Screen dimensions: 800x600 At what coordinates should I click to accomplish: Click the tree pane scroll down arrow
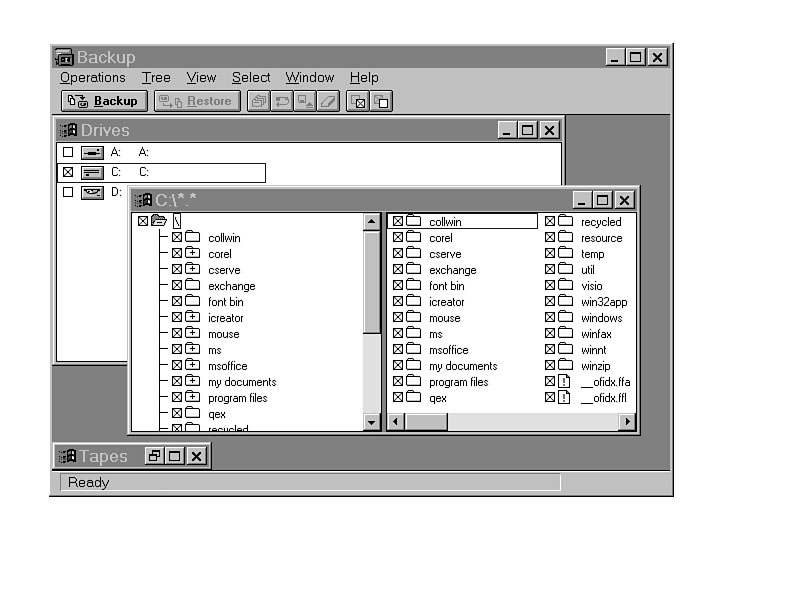(x=372, y=422)
